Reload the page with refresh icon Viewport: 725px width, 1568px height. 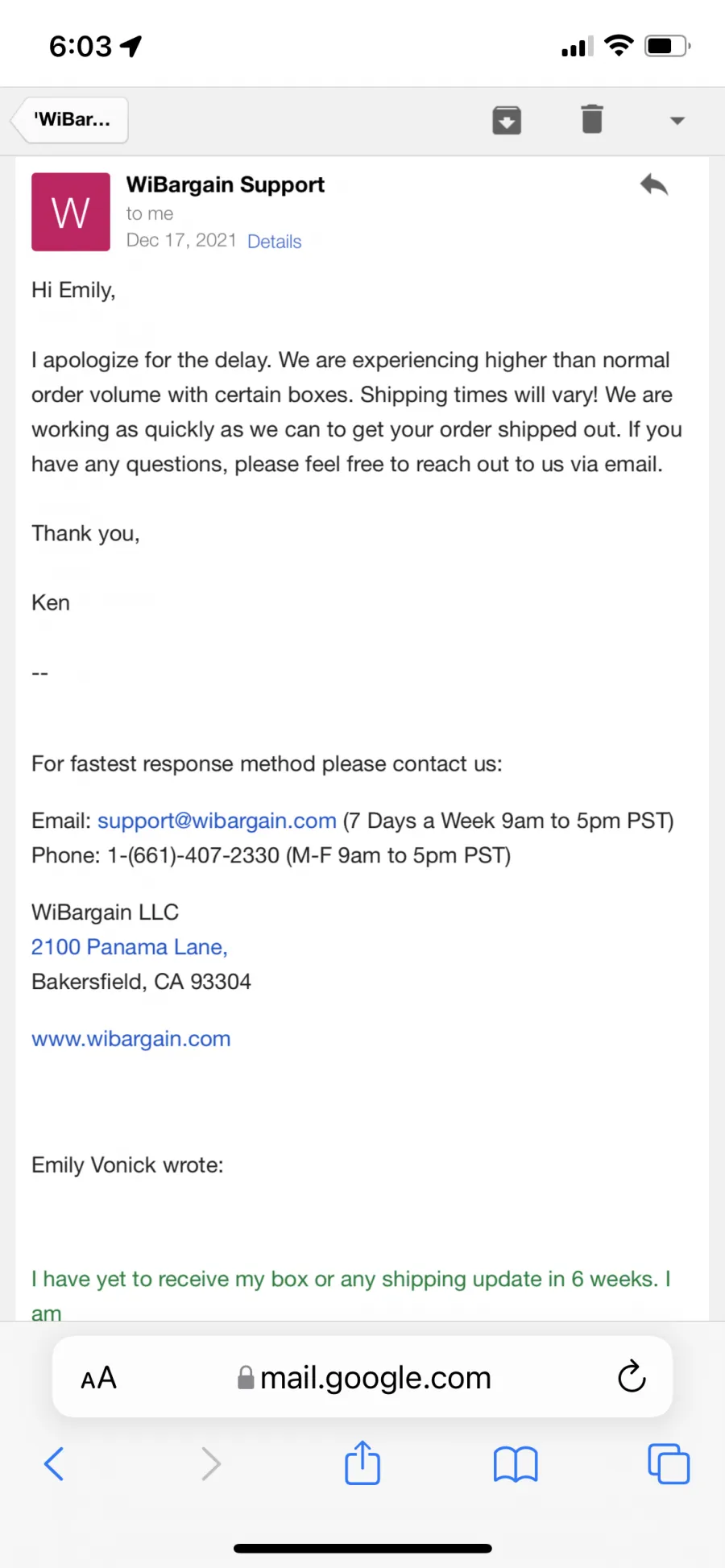[632, 1376]
